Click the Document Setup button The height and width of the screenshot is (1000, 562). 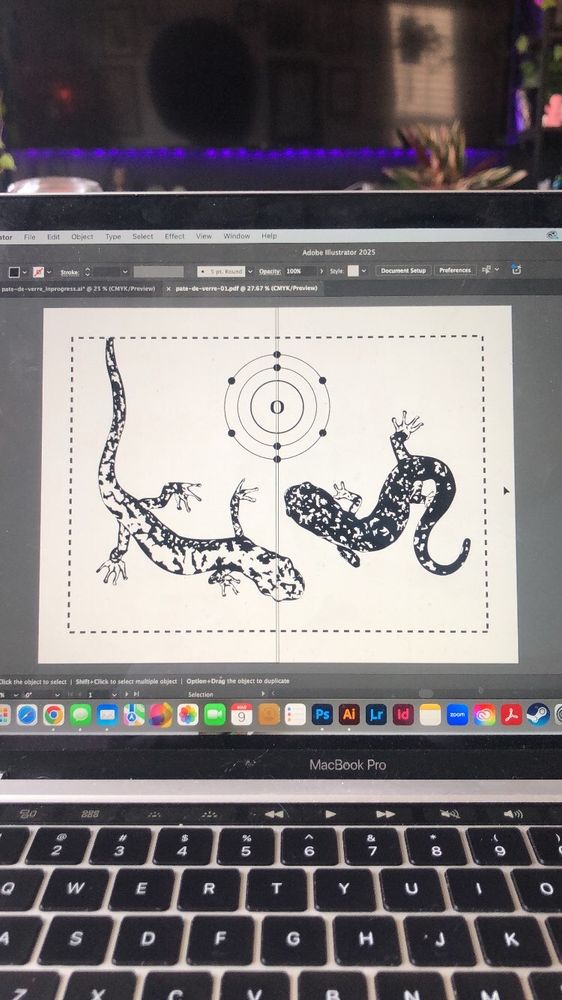click(x=403, y=270)
